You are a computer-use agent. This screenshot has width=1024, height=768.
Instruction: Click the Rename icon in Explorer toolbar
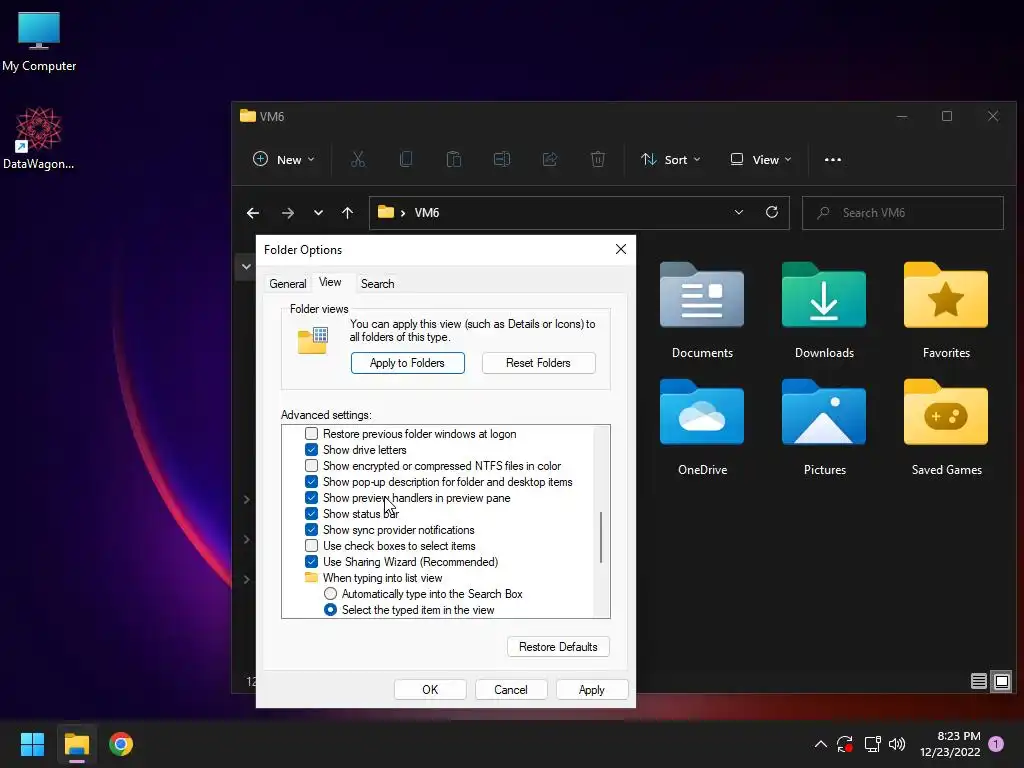coord(502,159)
